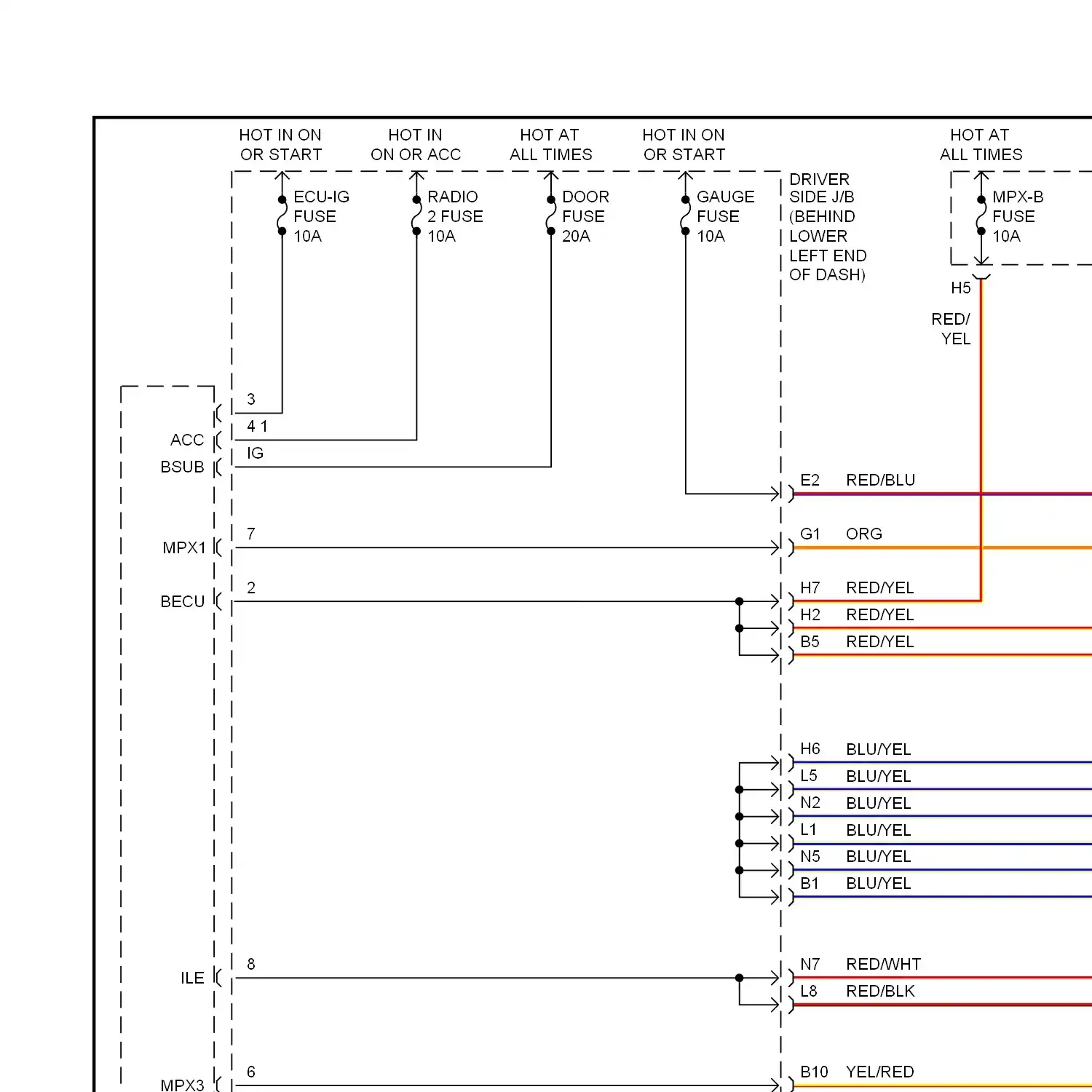Click the E2 connector arrow symbol
Image resolution: width=1092 pixels, height=1092 pixels.
[783, 494]
